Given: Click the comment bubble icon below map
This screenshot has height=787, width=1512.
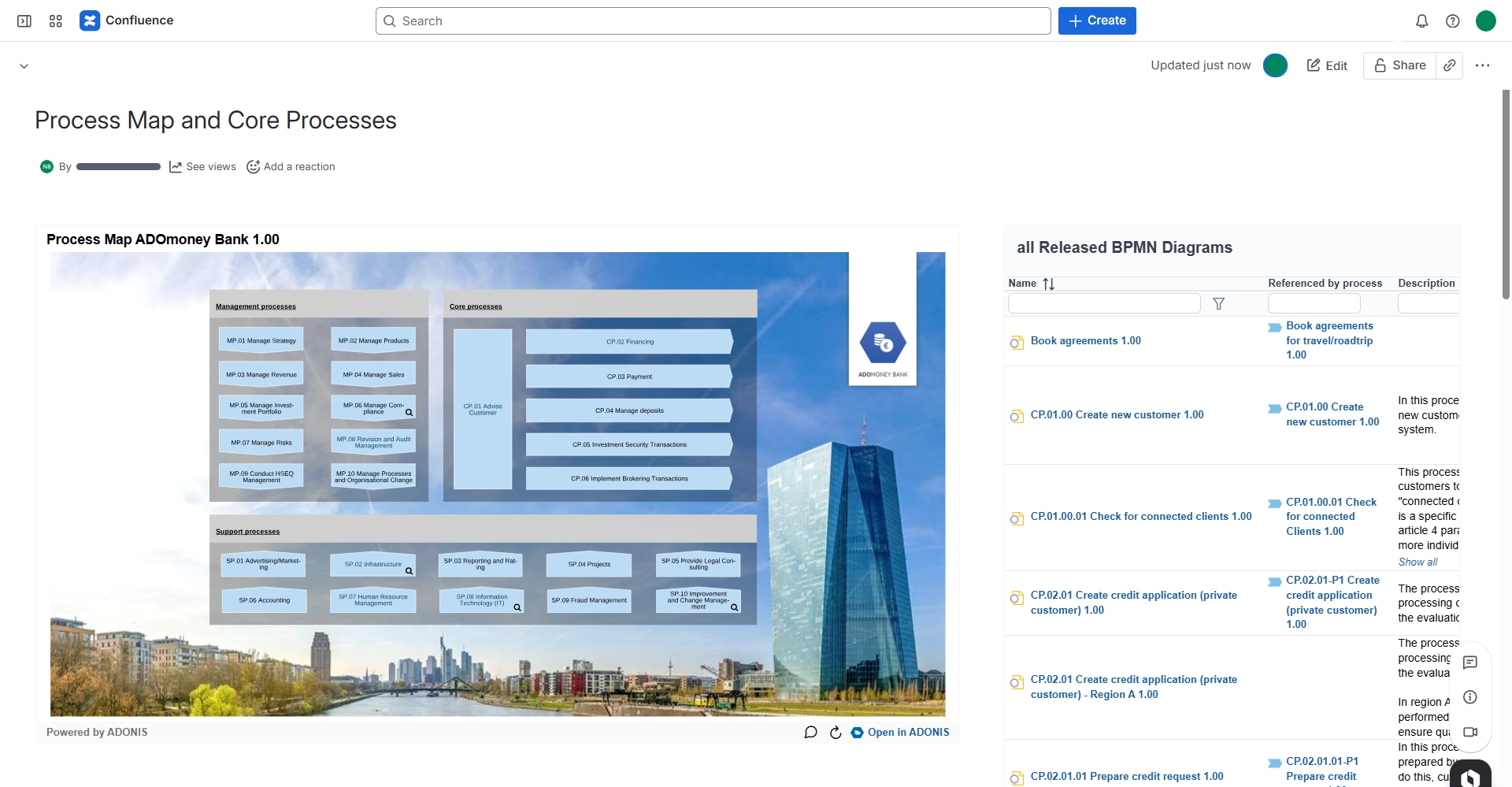Looking at the screenshot, I should point(810,733).
